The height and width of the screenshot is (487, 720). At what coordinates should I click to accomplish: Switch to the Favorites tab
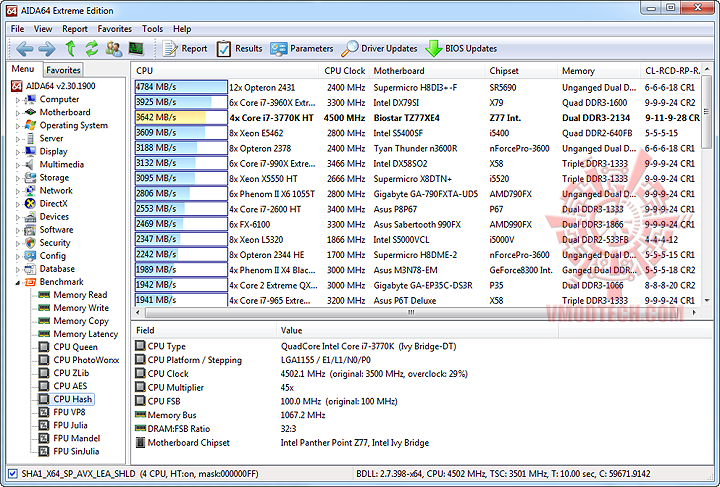click(63, 70)
